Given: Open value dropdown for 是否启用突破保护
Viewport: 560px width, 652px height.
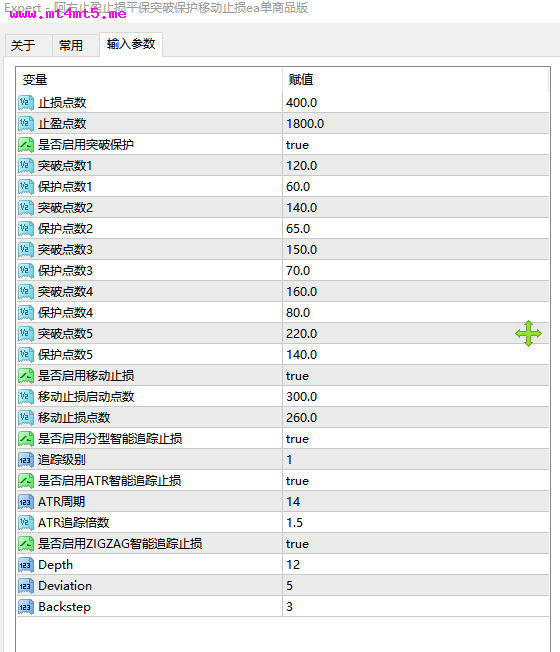Looking at the screenshot, I should [x=415, y=145].
